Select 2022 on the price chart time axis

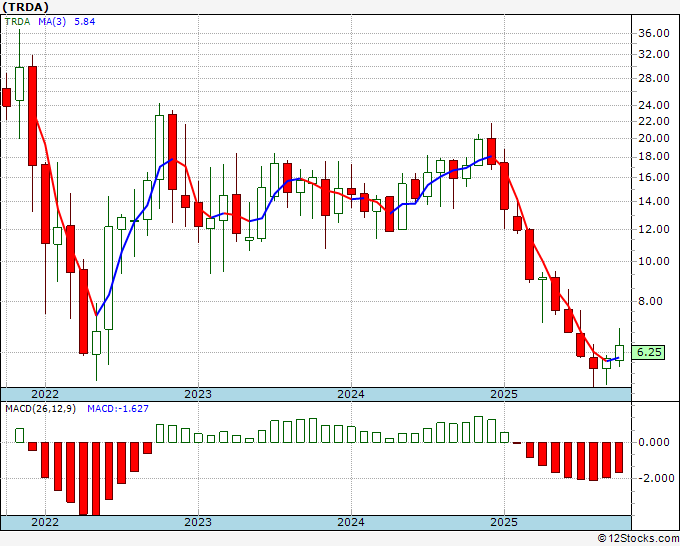pos(45,394)
